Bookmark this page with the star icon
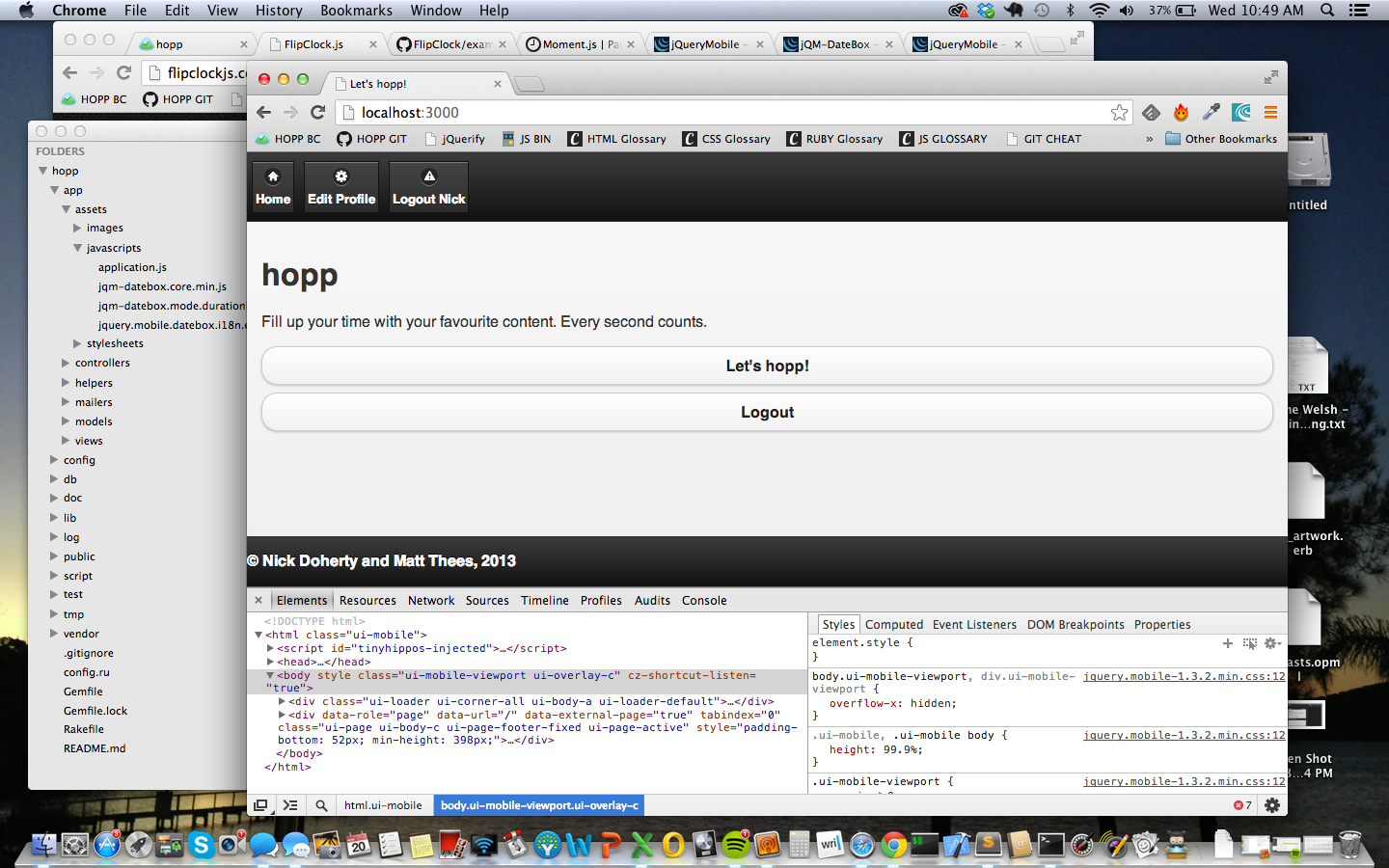Screen dimensions: 1389x868 point(1119,113)
